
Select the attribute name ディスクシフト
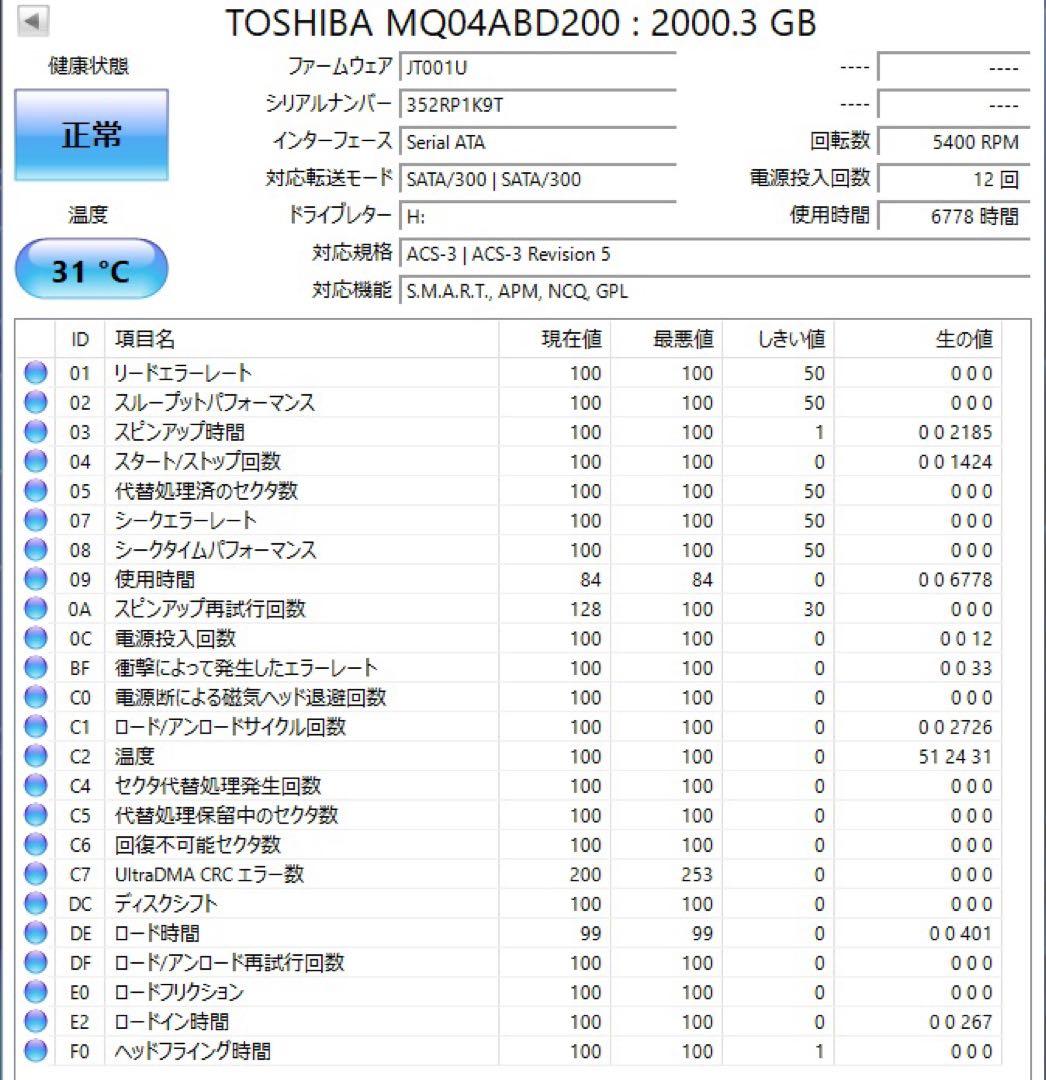[166, 904]
